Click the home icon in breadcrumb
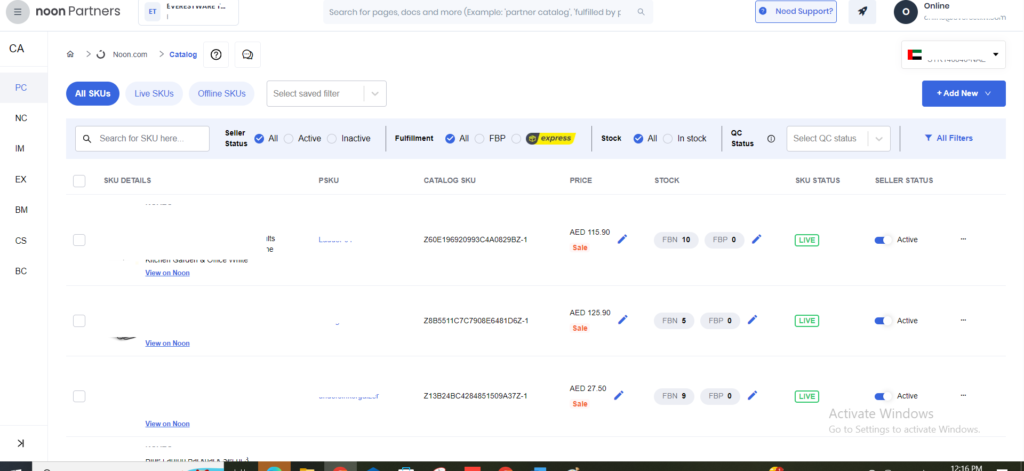This screenshot has height=471, width=1024. (70, 54)
